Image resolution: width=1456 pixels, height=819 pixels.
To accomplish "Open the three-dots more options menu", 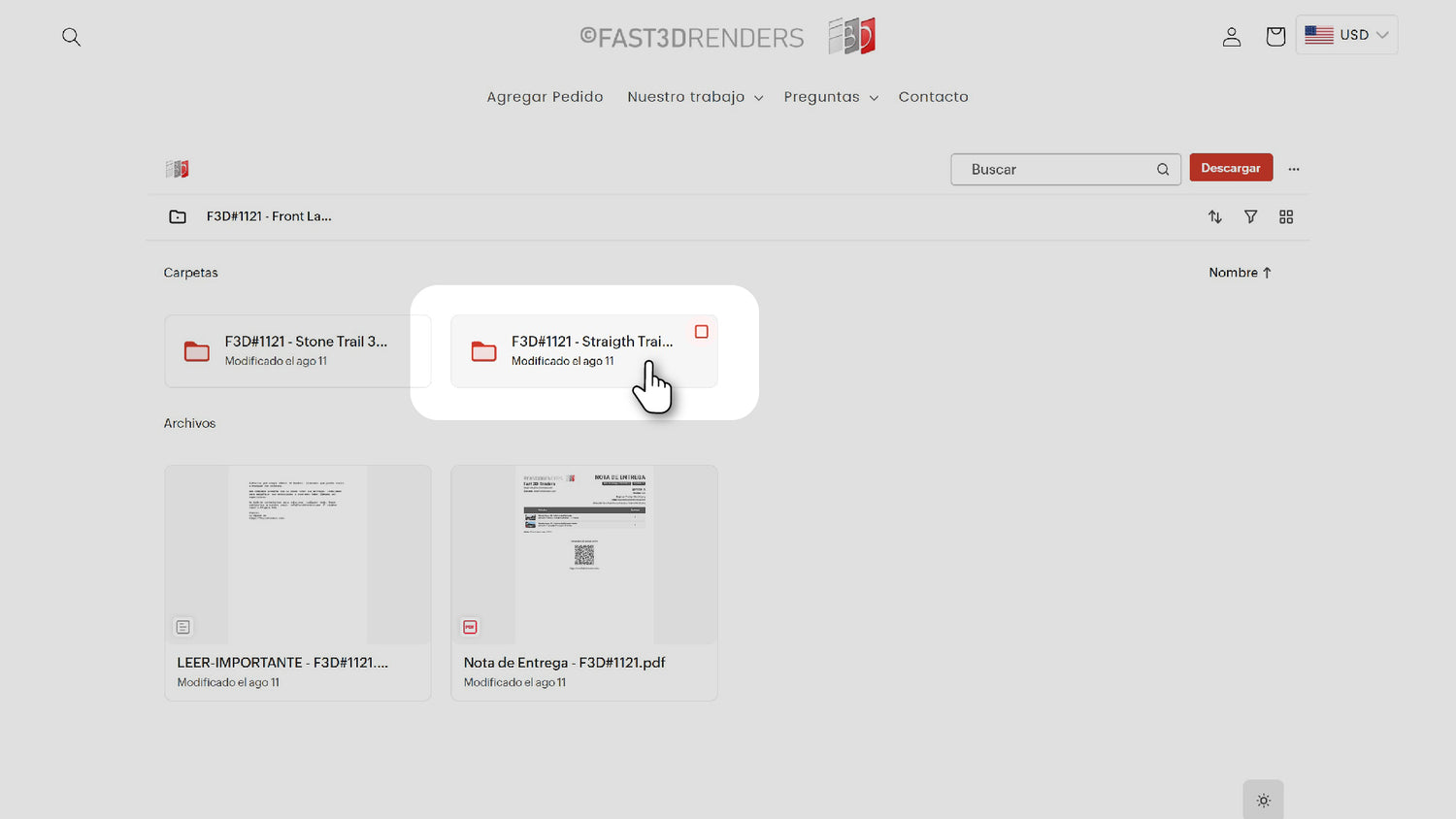I will coord(1294,169).
